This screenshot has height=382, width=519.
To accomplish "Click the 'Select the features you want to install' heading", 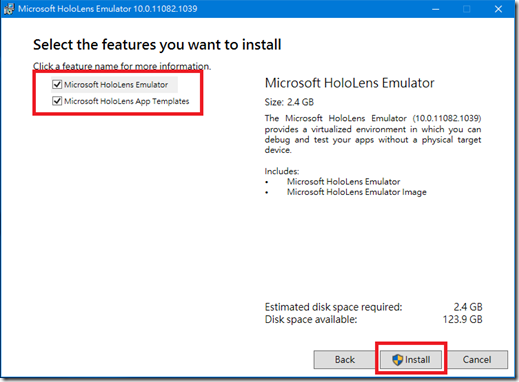I will point(157,45).
